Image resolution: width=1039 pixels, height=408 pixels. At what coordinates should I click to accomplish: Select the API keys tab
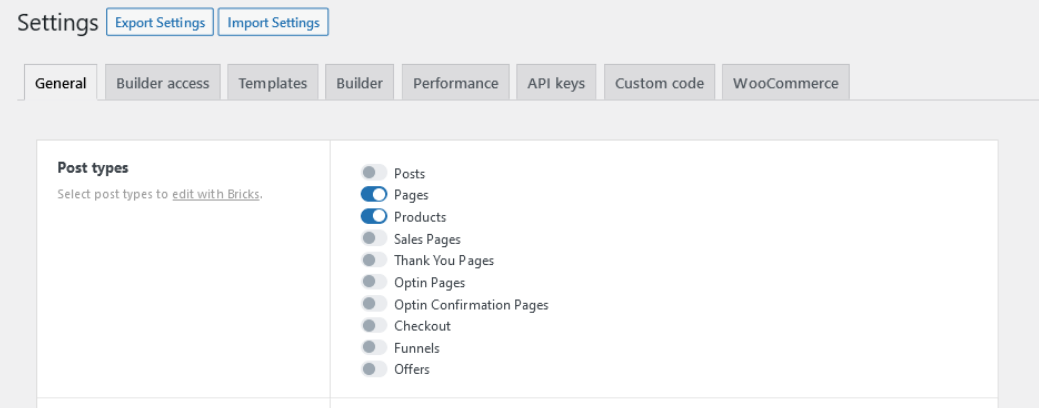556,83
